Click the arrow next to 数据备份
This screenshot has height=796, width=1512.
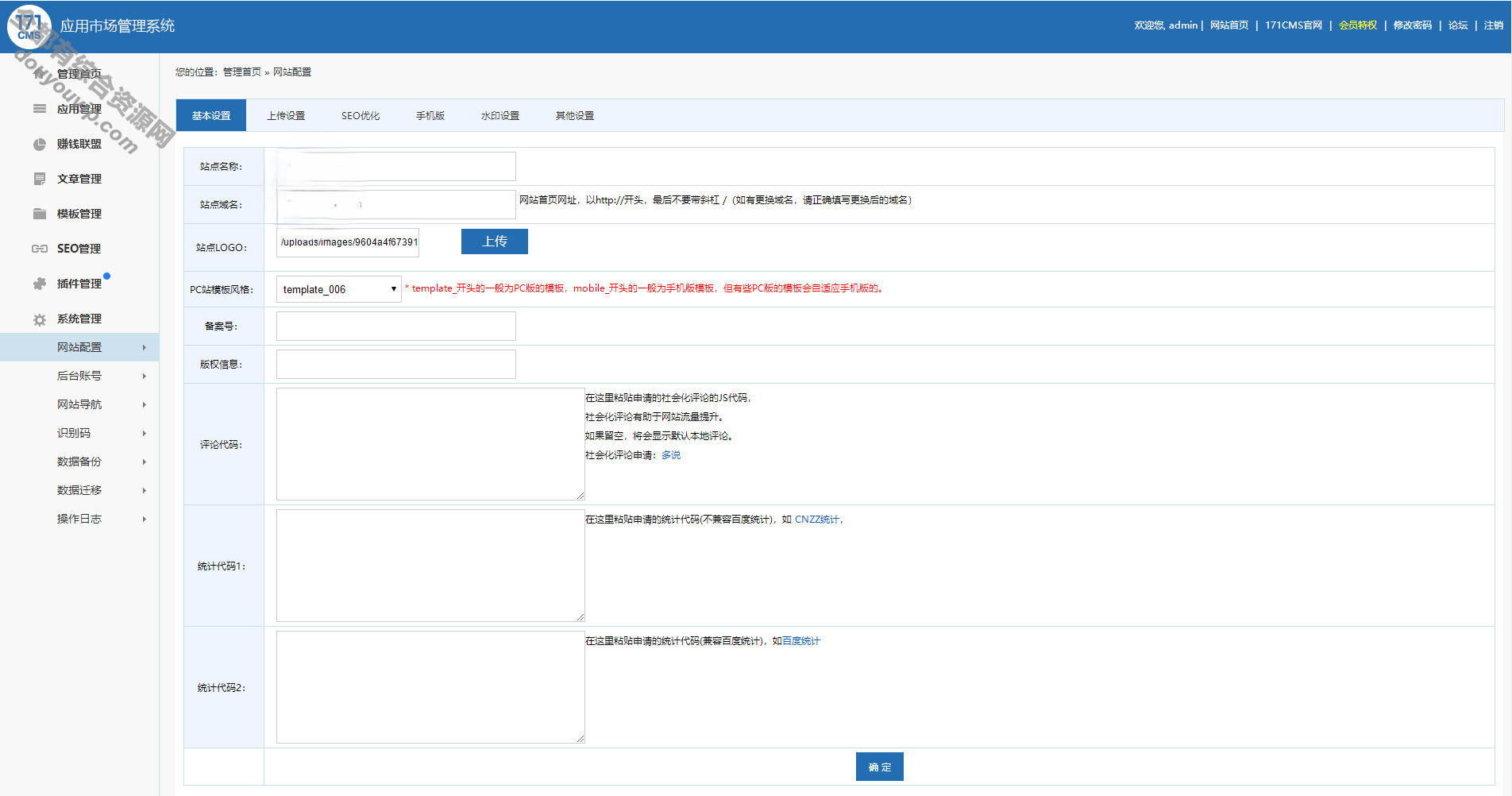pyautogui.click(x=145, y=462)
